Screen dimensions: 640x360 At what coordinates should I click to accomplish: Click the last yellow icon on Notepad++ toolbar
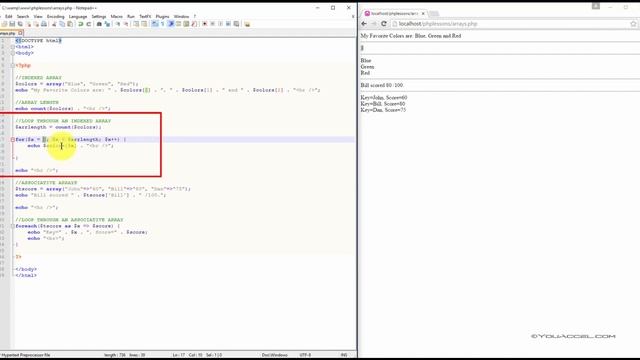click(247, 24)
